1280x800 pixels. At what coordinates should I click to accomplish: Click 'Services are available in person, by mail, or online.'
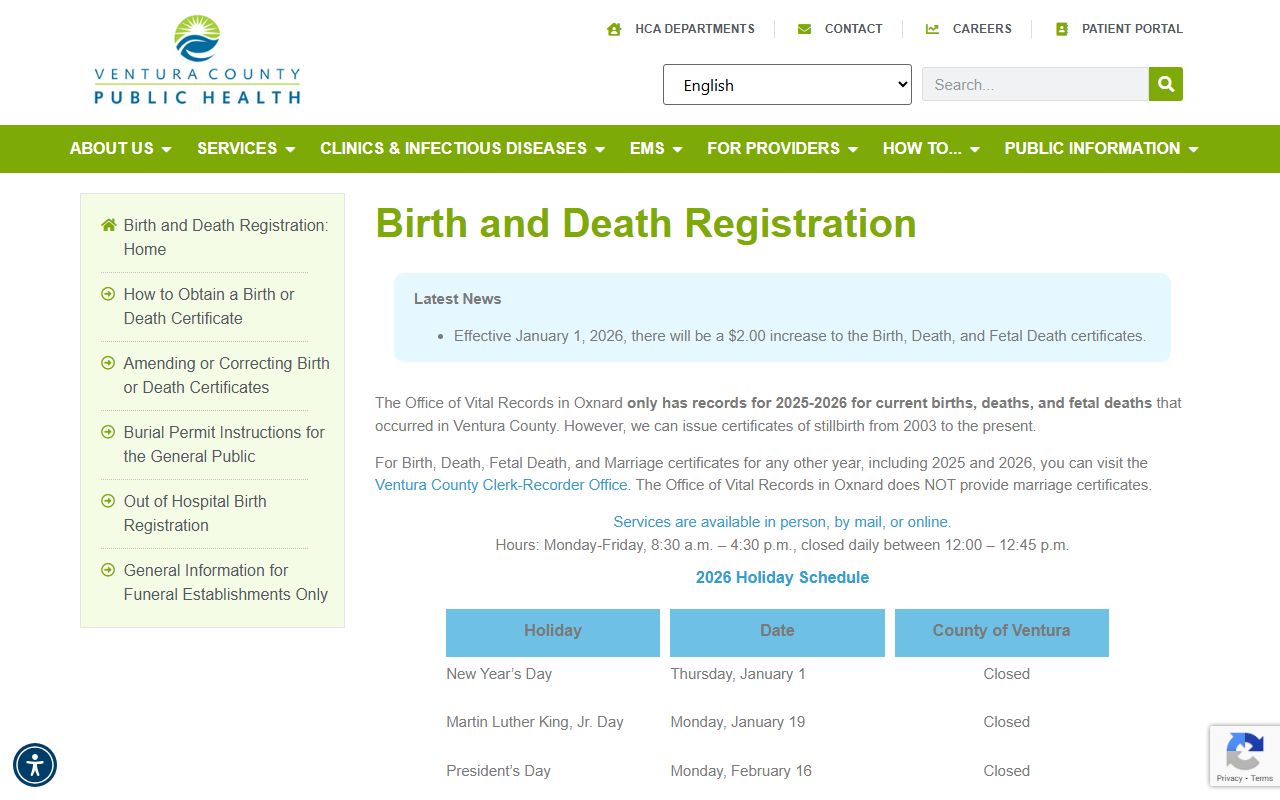tap(782, 522)
